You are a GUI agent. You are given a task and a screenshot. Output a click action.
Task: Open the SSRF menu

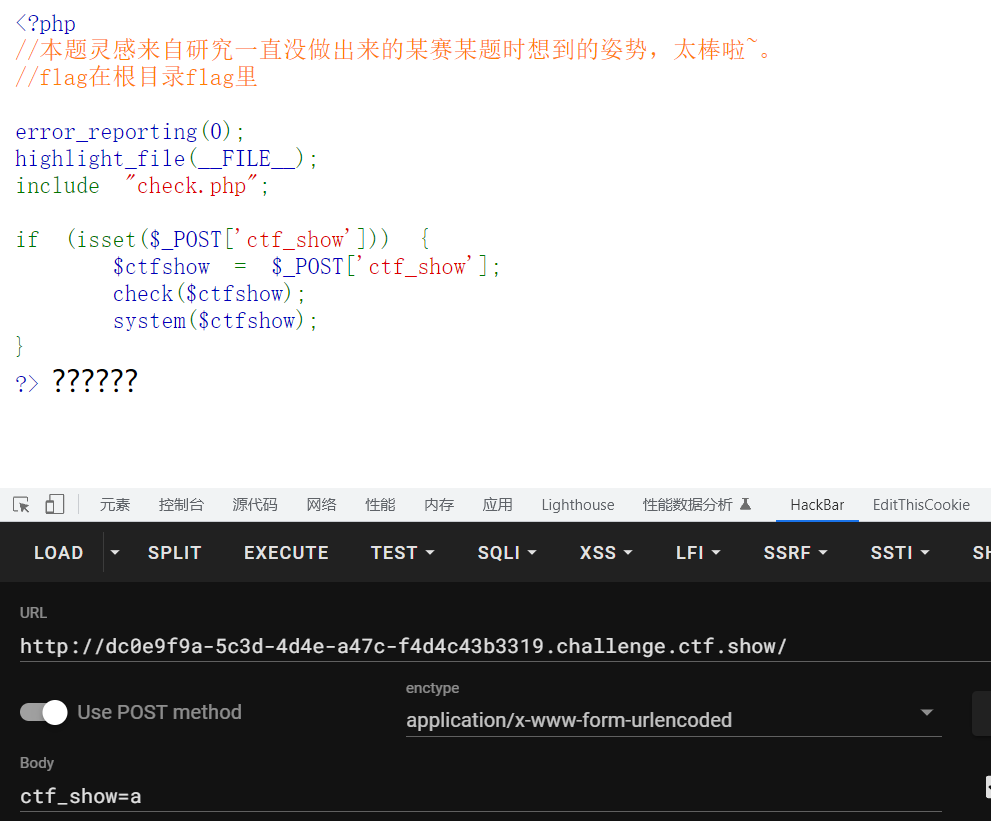pos(796,552)
